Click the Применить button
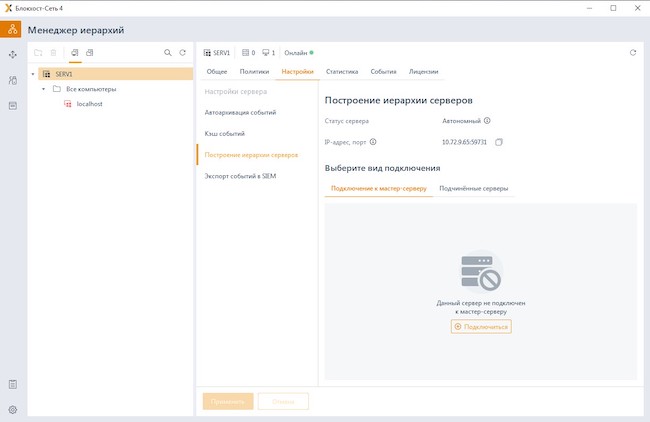This screenshot has height=422, width=650. click(x=228, y=401)
